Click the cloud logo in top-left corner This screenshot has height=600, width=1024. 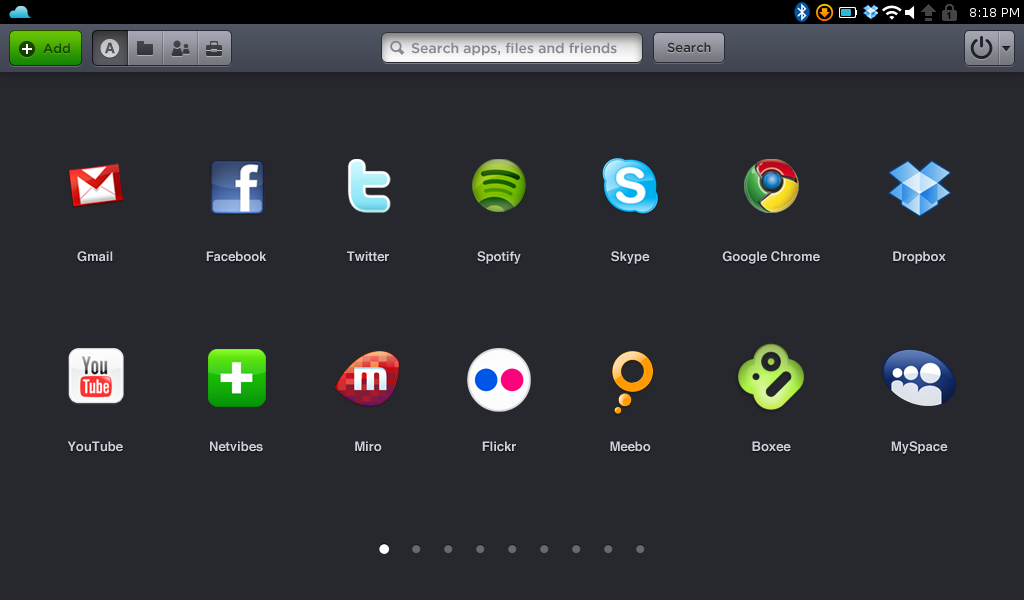pyautogui.click(x=20, y=12)
